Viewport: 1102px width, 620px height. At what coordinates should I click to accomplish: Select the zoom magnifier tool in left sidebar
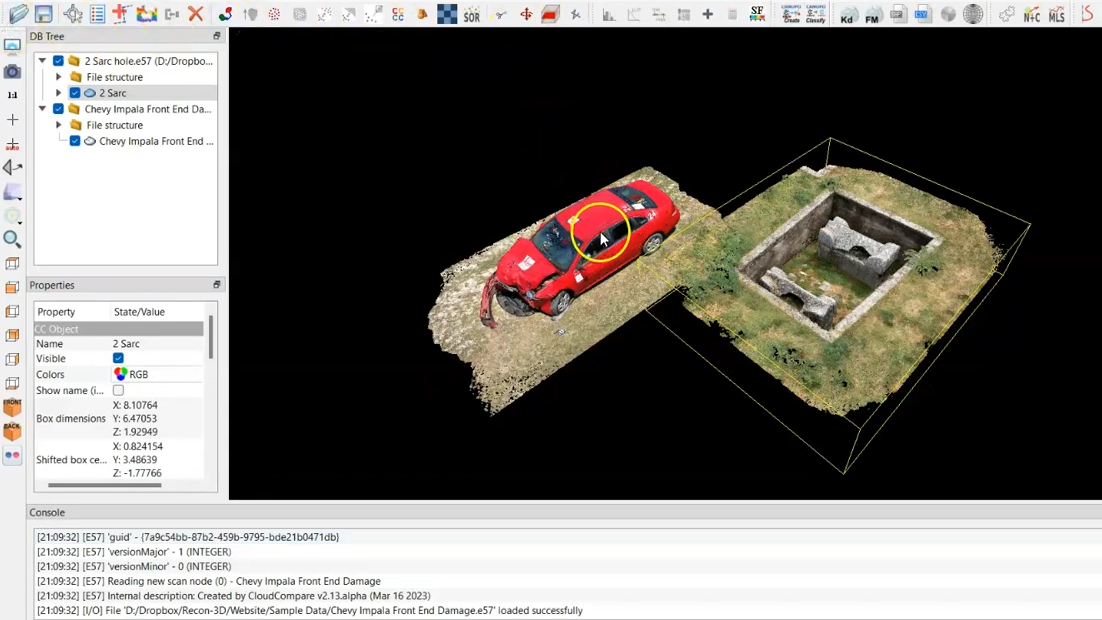click(12, 239)
